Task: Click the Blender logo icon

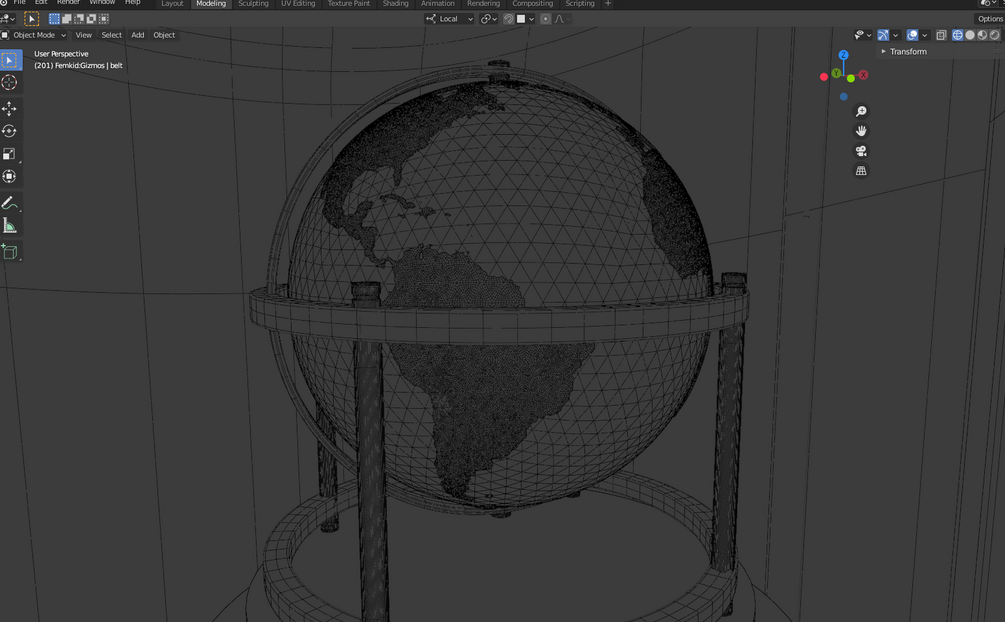Action: coord(4,3)
